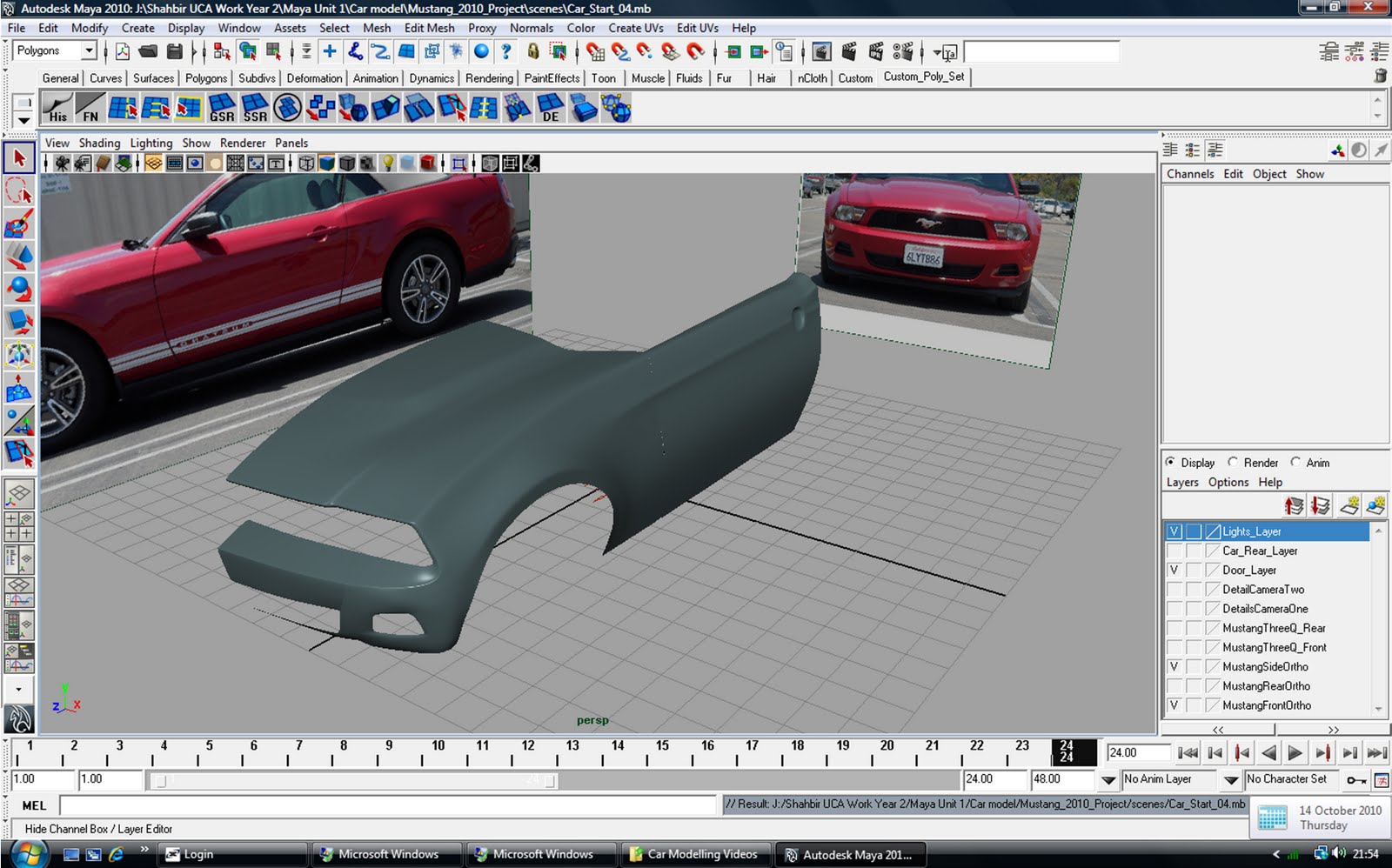
Task: Select the MustangSideOrtho layer name
Action: pyautogui.click(x=1265, y=667)
